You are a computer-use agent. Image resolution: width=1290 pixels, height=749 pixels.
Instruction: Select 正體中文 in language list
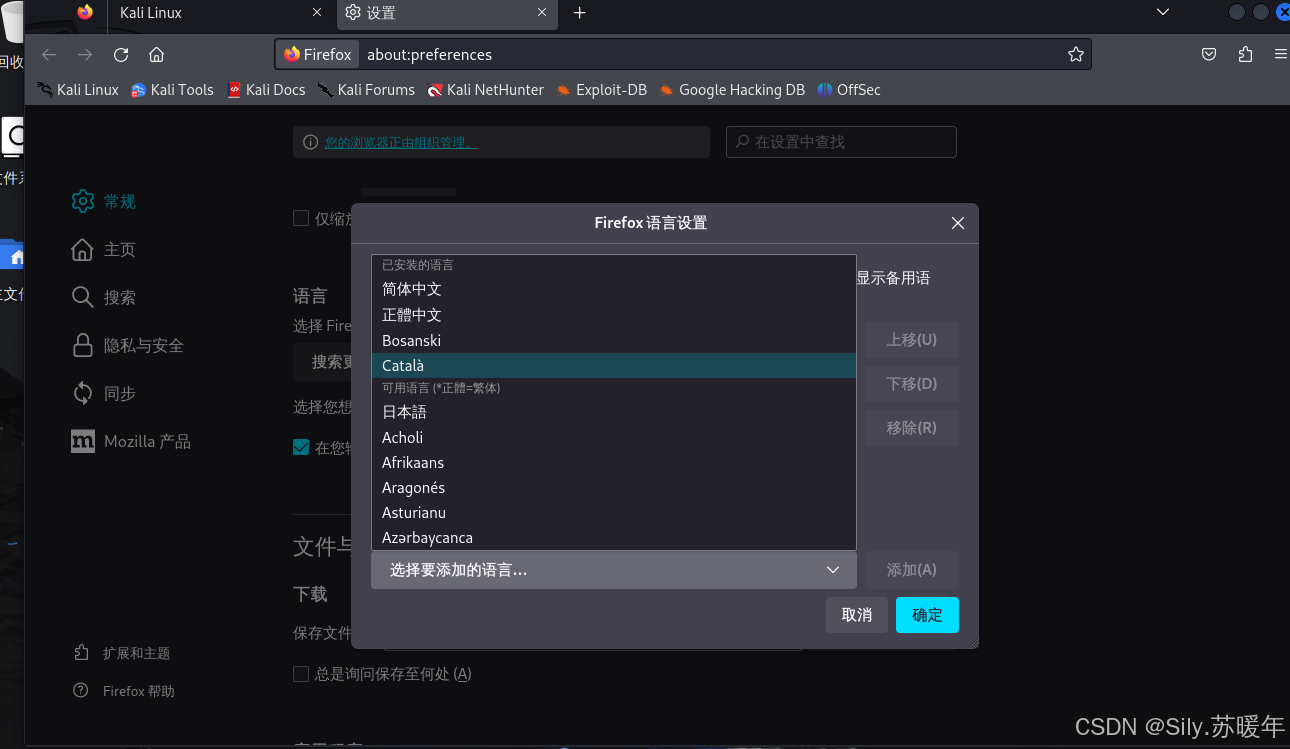(x=613, y=315)
